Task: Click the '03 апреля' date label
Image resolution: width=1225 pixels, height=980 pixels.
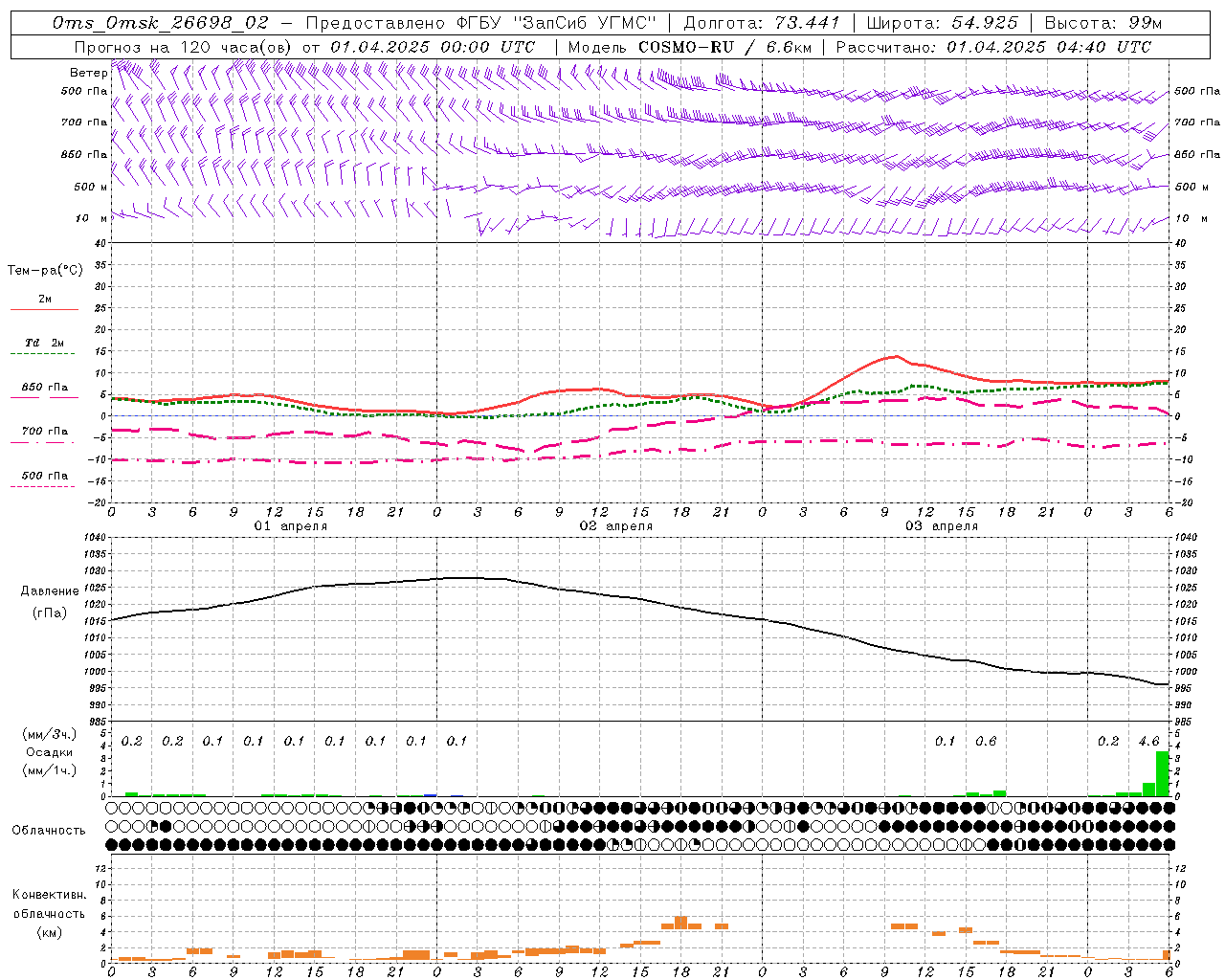Action: pos(941,526)
